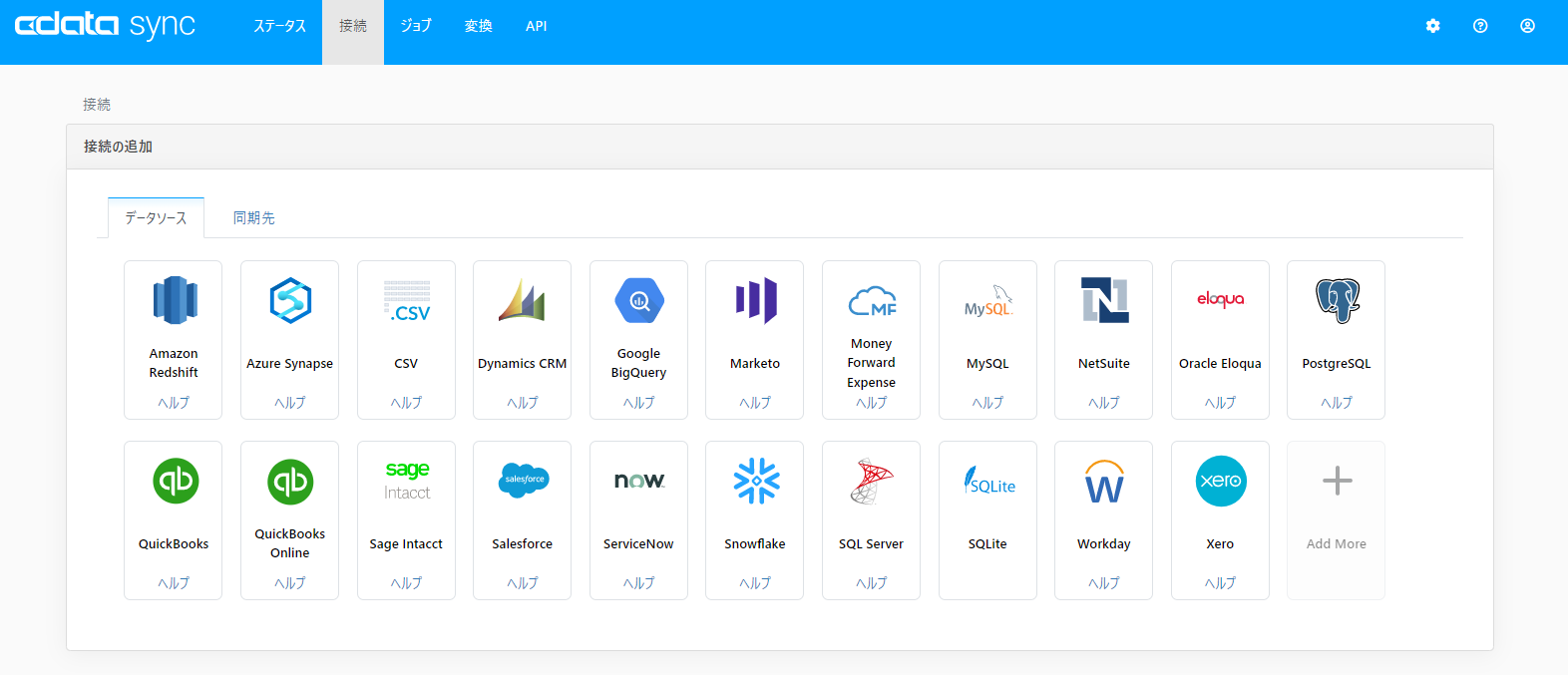Pick the Salesforce cloud icon
Image resolution: width=1568 pixels, height=675 pixels.
pyautogui.click(x=524, y=480)
